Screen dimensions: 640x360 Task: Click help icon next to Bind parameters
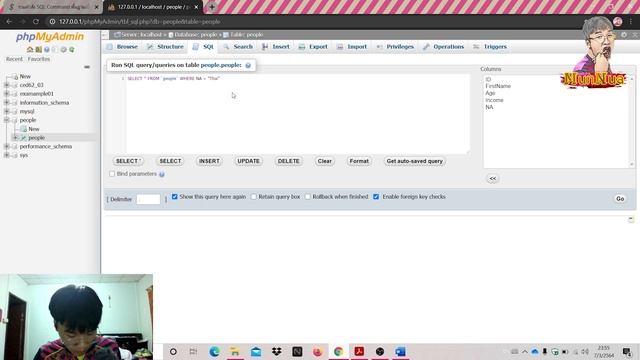(x=162, y=174)
